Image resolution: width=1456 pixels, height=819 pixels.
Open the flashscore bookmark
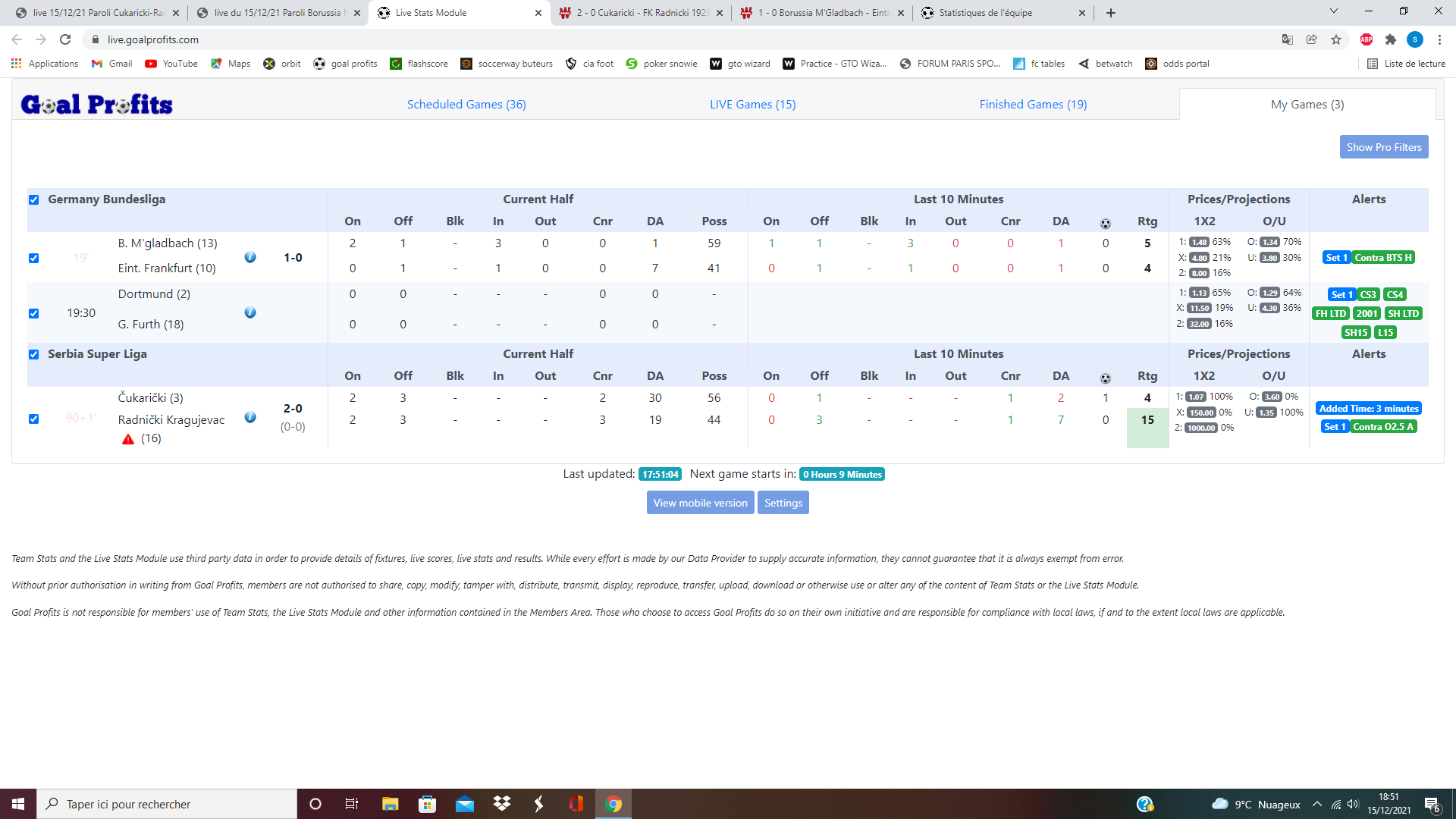point(419,64)
